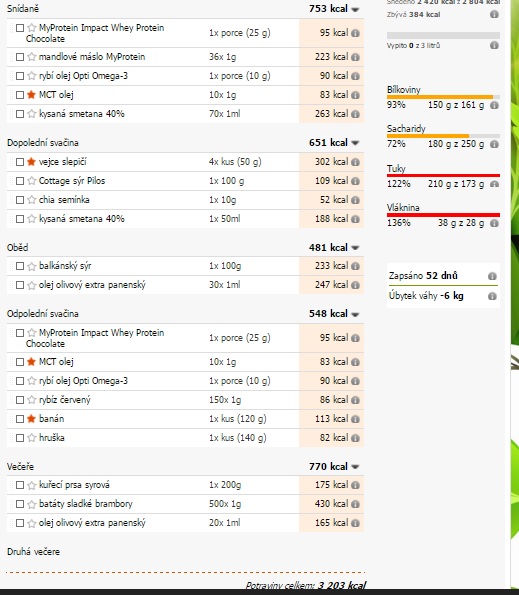
Task: Open the info icon beside Bílkoviny 150 g
Action: 494,105
